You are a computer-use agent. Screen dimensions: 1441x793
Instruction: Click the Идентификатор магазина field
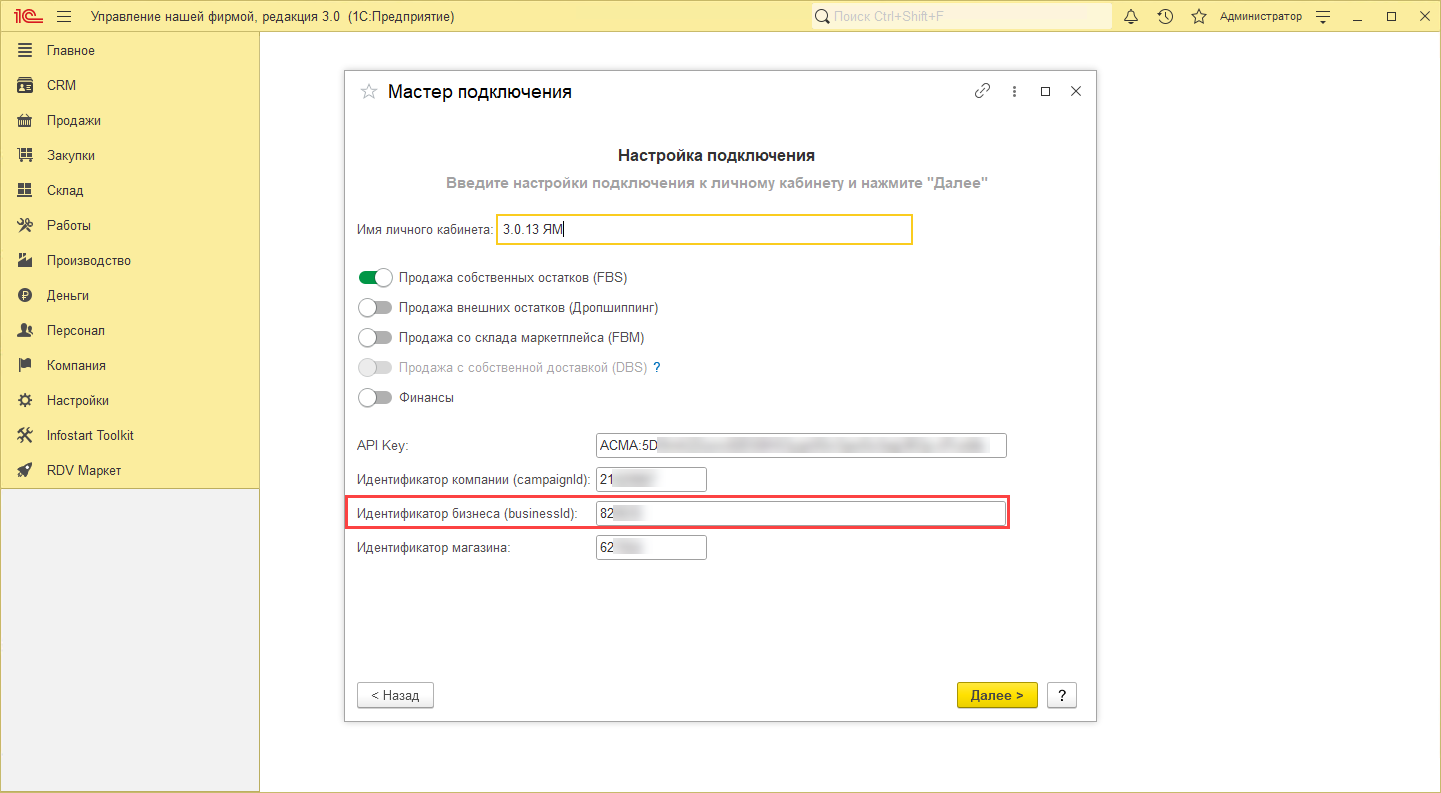651,547
